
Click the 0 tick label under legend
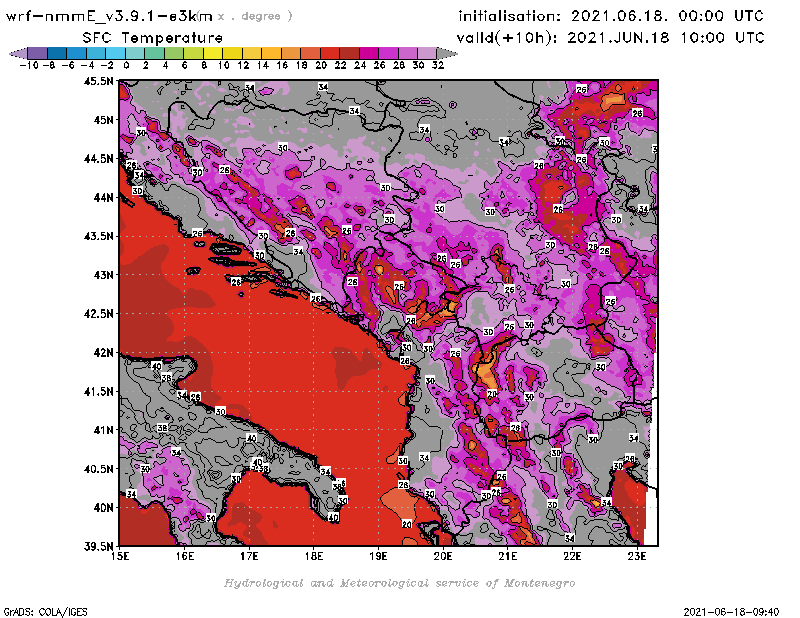(126, 65)
